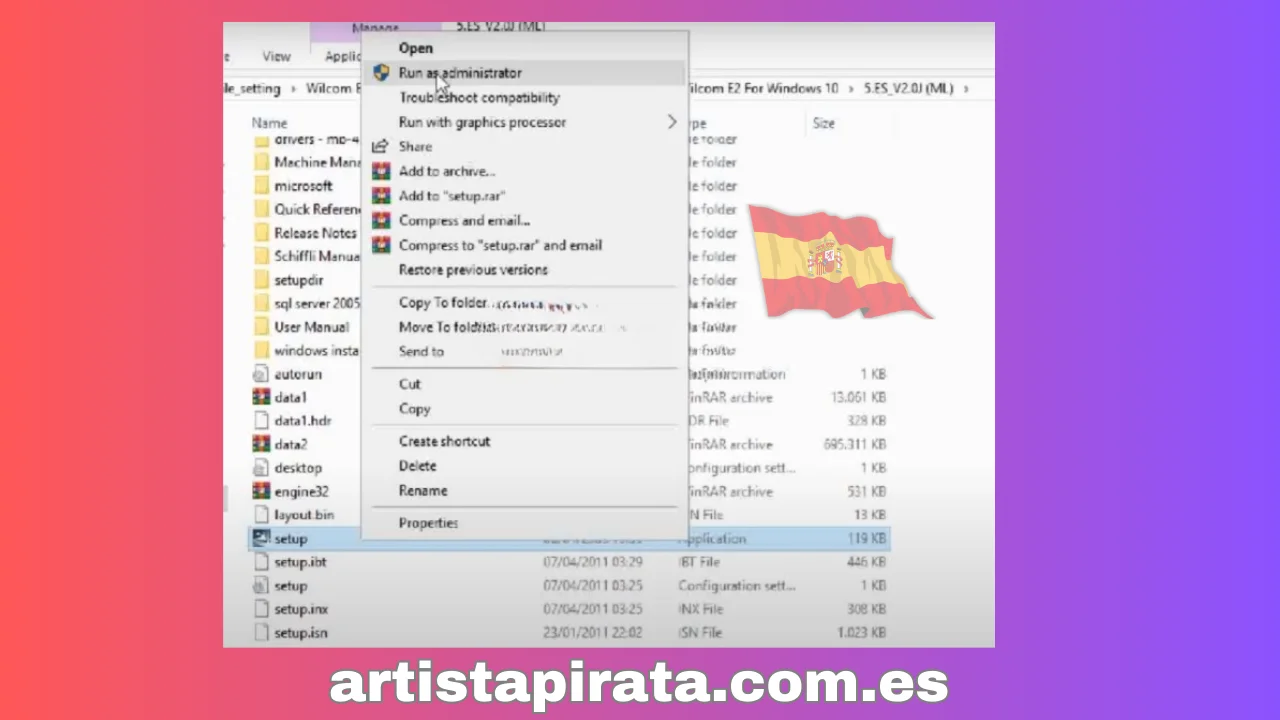The height and width of the screenshot is (720, 1280).
Task: Click the data1 archive icon
Action: tap(261, 397)
